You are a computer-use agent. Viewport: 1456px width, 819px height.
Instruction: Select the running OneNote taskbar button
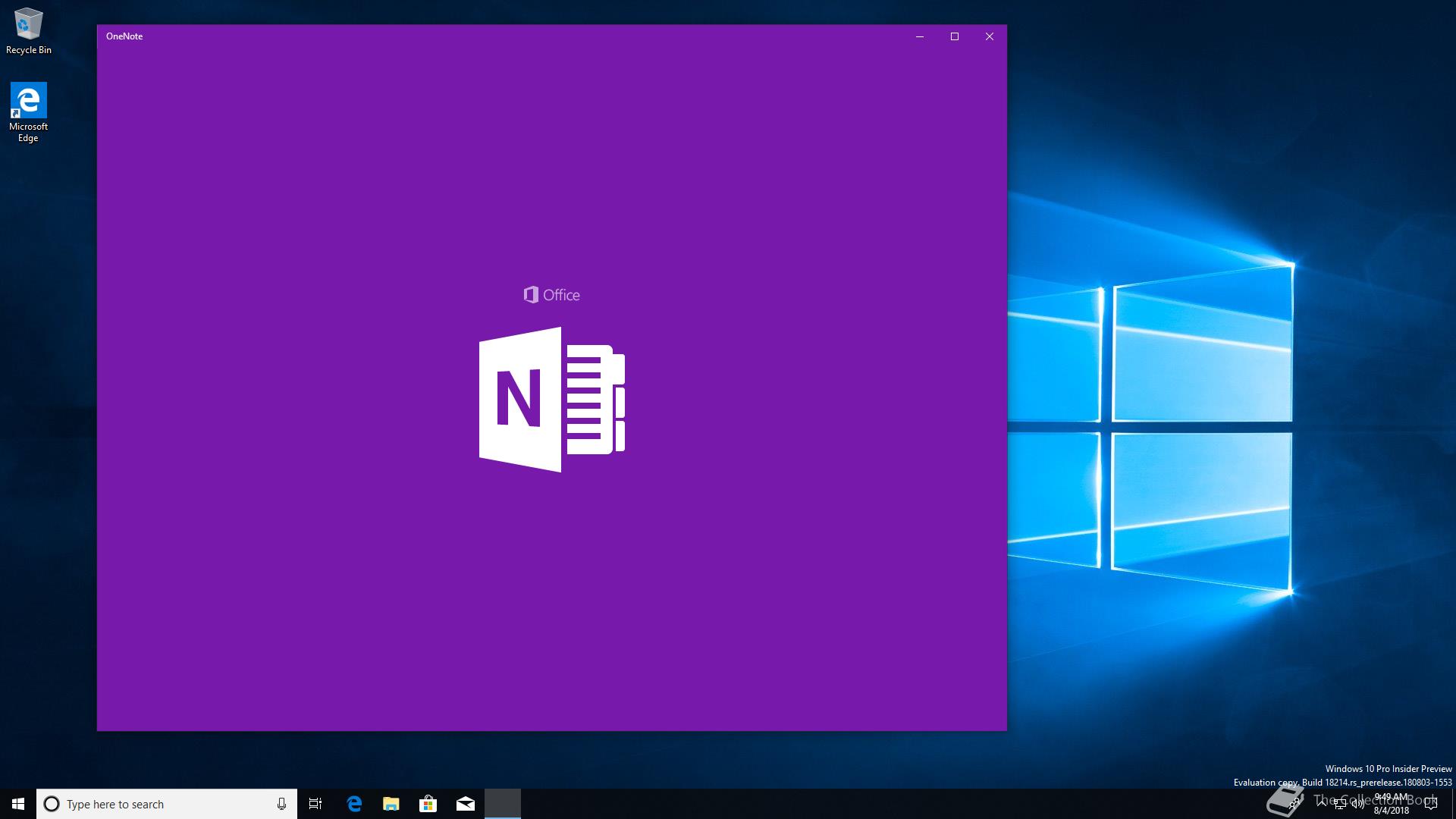(503, 804)
